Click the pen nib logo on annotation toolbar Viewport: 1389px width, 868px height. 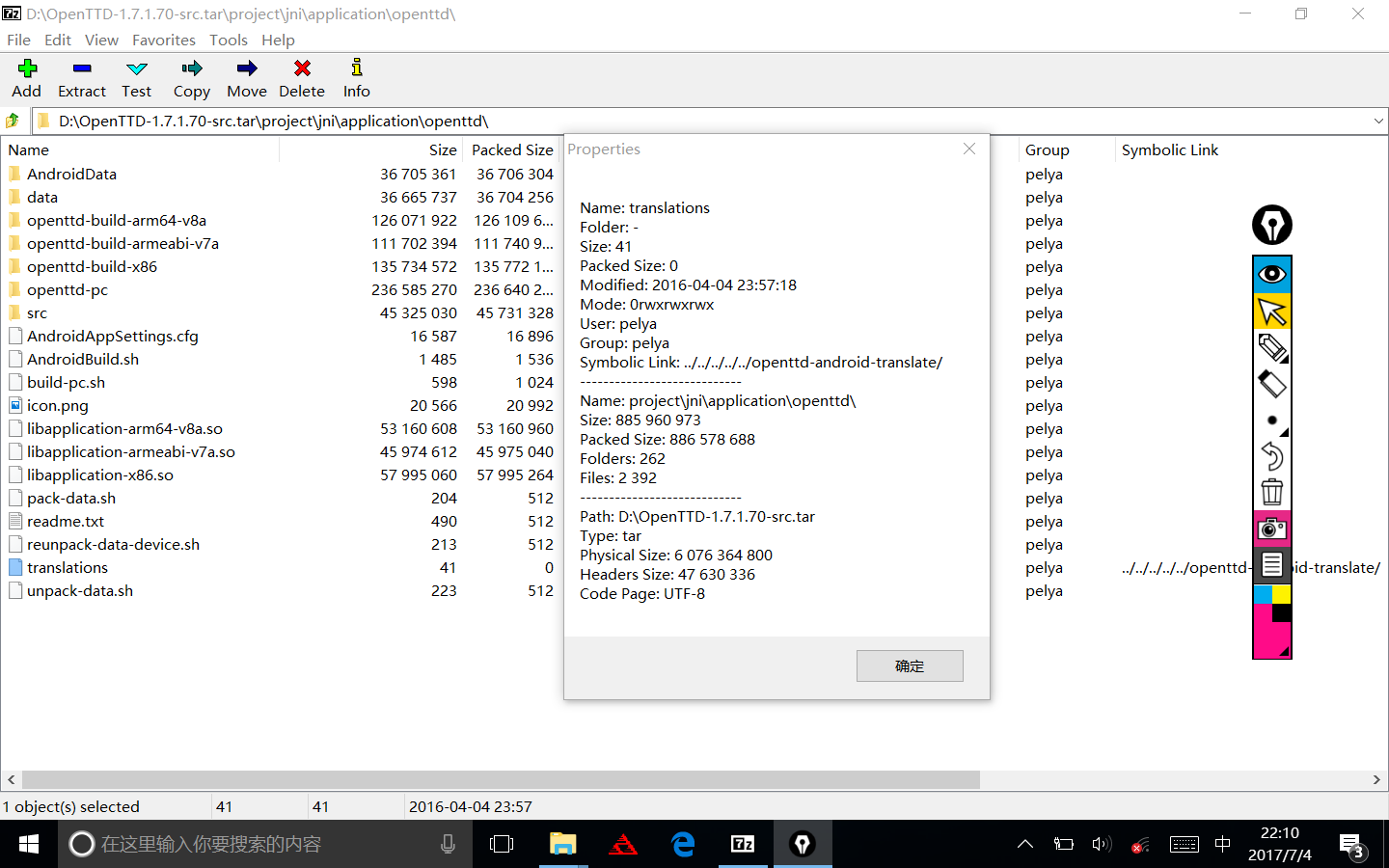pyautogui.click(x=1272, y=225)
